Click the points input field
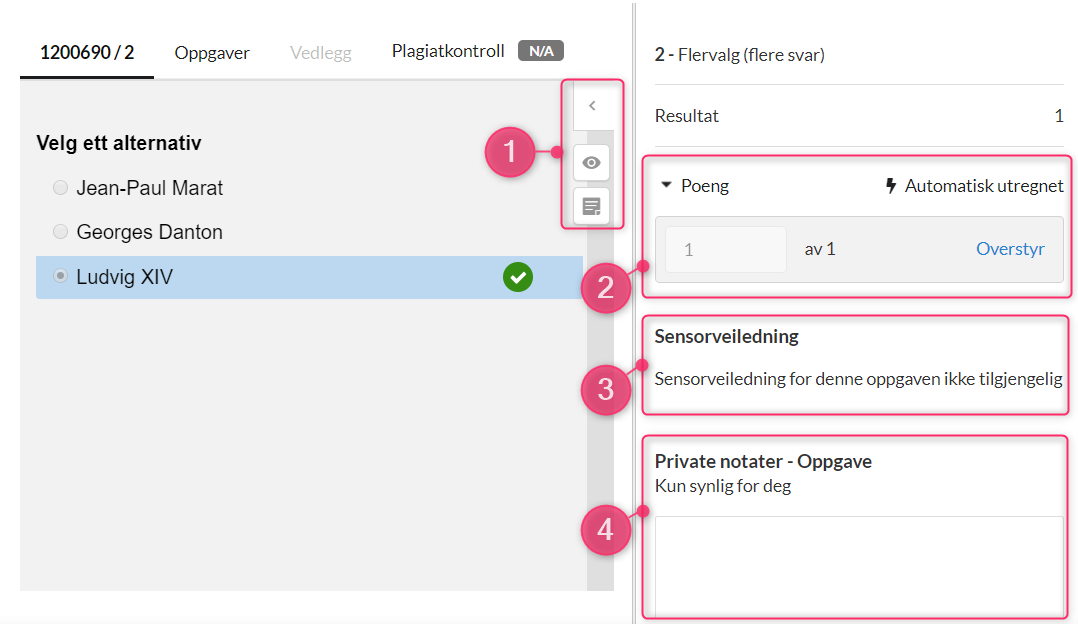The image size is (1078, 624). [726, 249]
